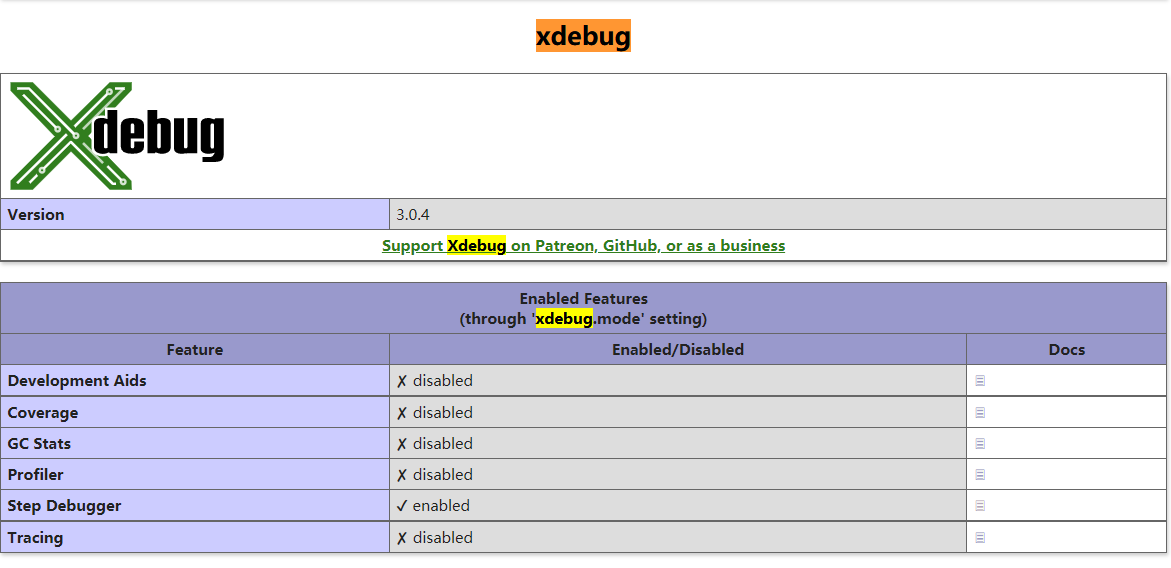The height and width of the screenshot is (568, 1171).
Task: Select the version number 3.0.4
Action: pyautogui.click(x=413, y=215)
